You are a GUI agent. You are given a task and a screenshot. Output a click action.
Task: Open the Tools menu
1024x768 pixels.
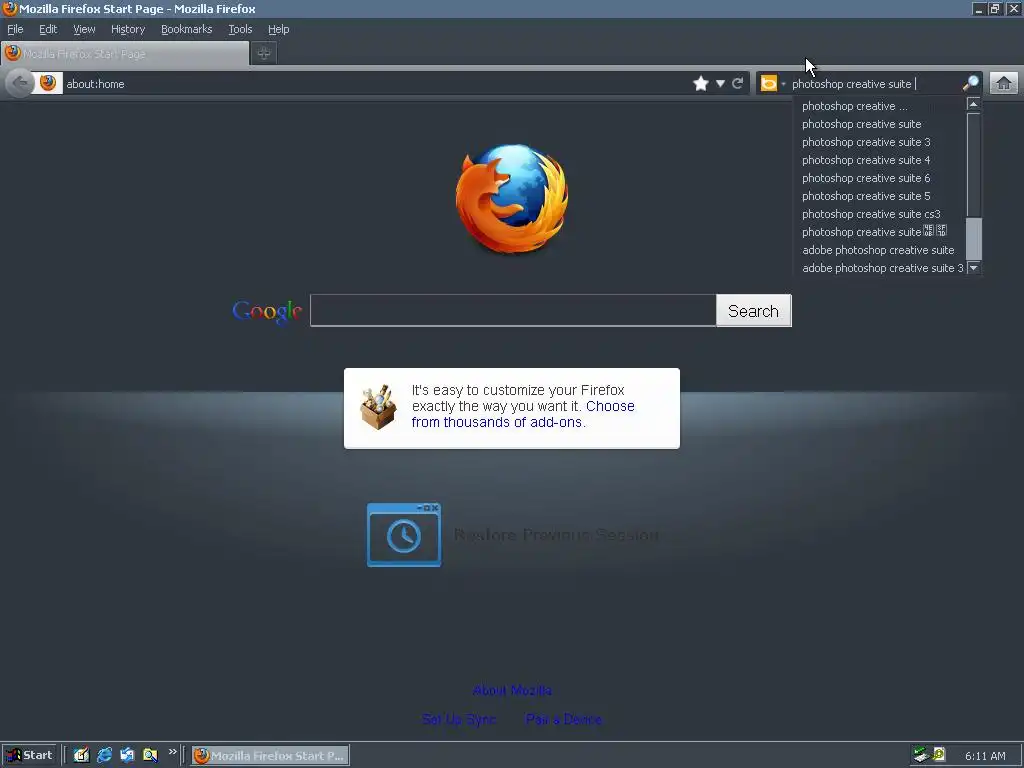pos(240,29)
